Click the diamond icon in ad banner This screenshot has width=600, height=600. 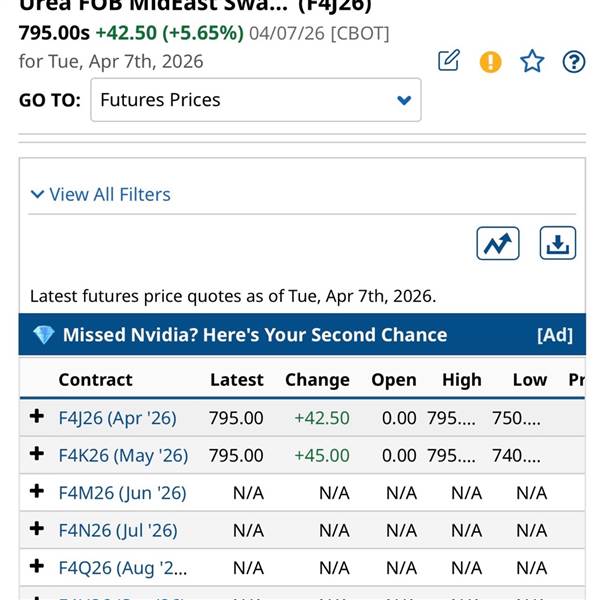click(43, 335)
